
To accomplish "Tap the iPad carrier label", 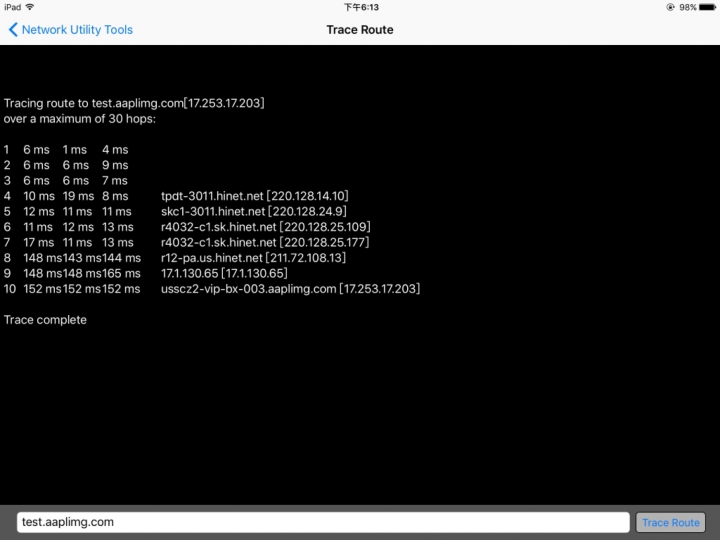I will click(x=12, y=7).
